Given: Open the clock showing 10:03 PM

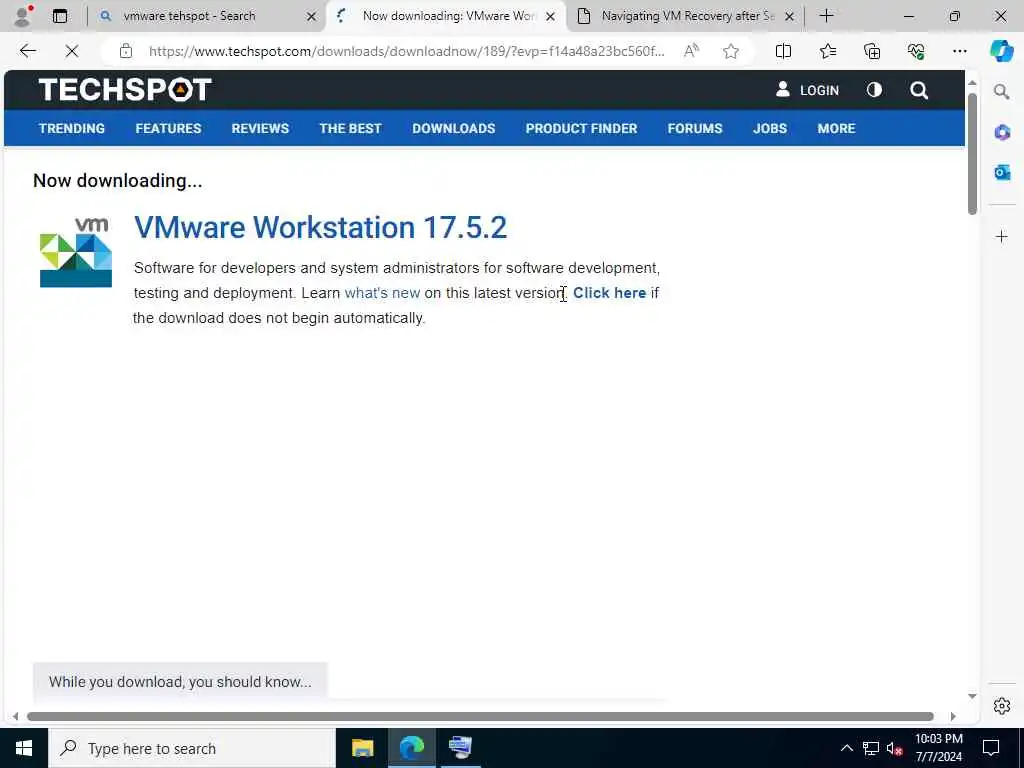Looking at the screenshot, I should point(938,748).
